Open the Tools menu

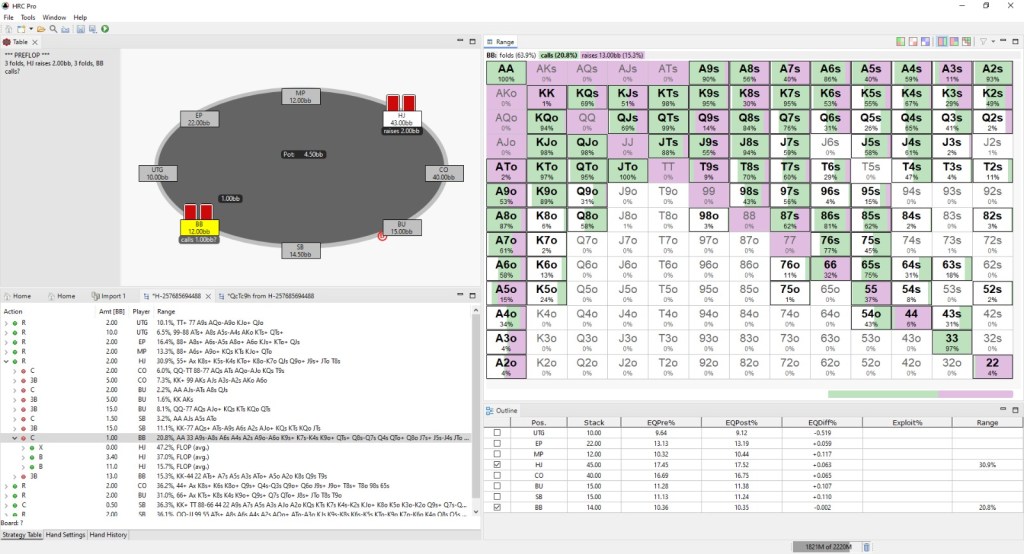coord(28,17)
